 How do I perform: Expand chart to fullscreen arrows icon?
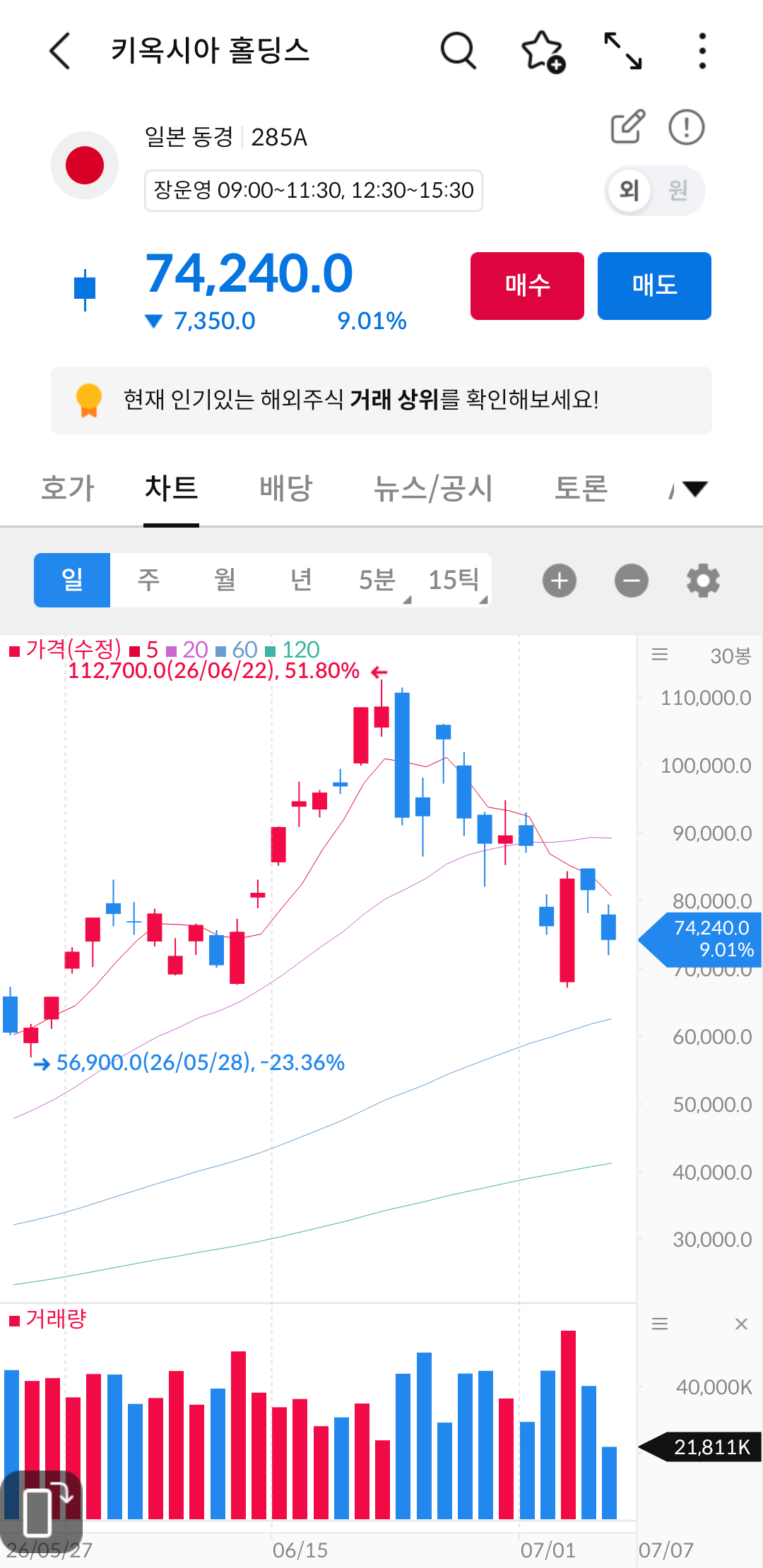click(x=623, y=51)
